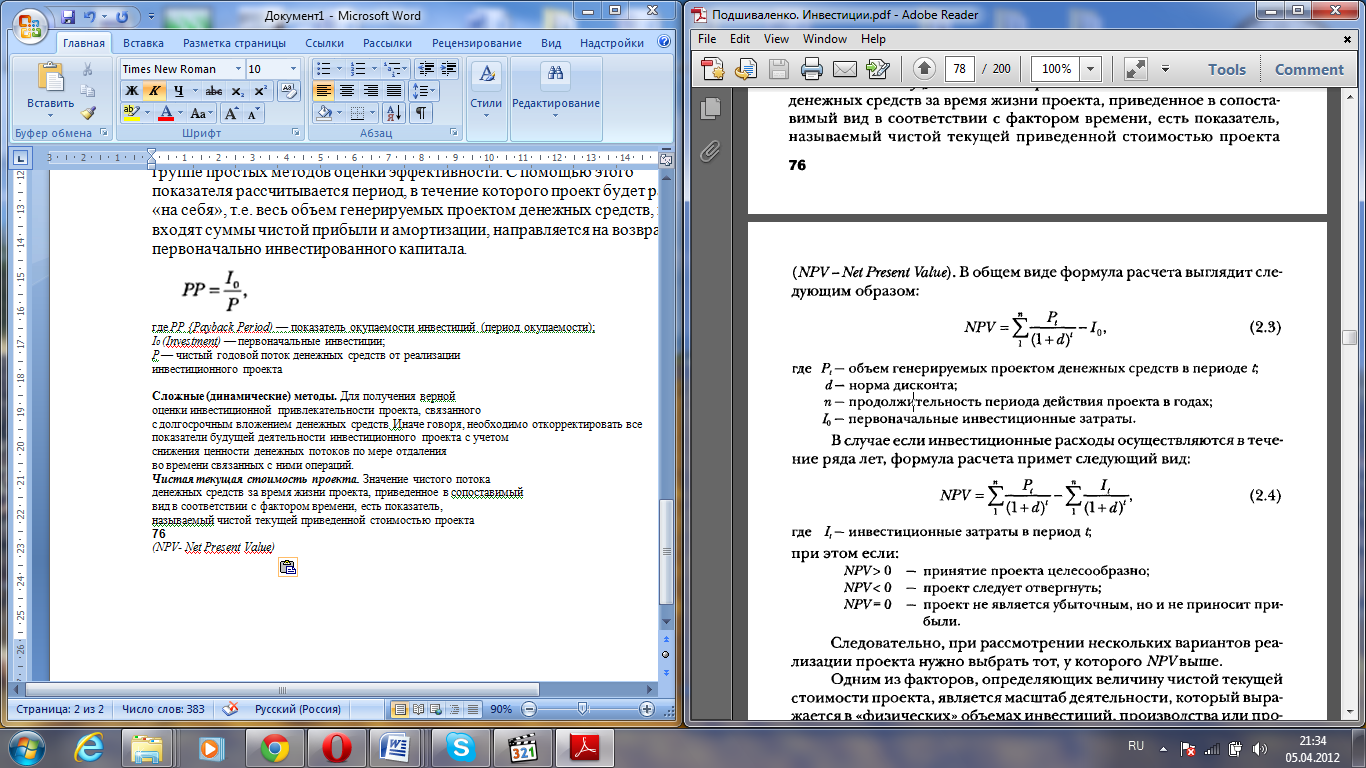Image resolution: width=1366 pixels, height=768 pixels.
Task: Shrink font size button
Action: tap(252, 113)
